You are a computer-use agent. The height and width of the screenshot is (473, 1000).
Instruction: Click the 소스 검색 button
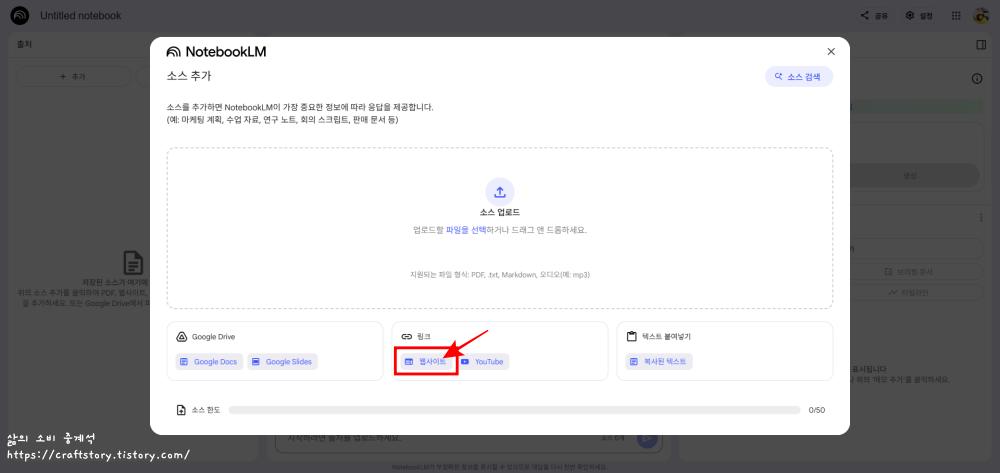(798, 76)
